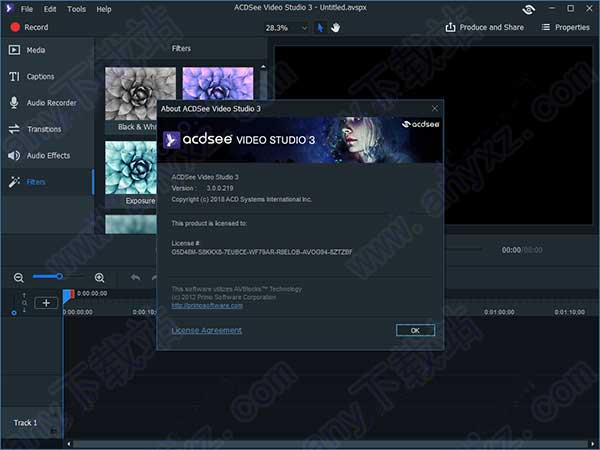Select the purple filter thumbnail

(x=218, y=83)
